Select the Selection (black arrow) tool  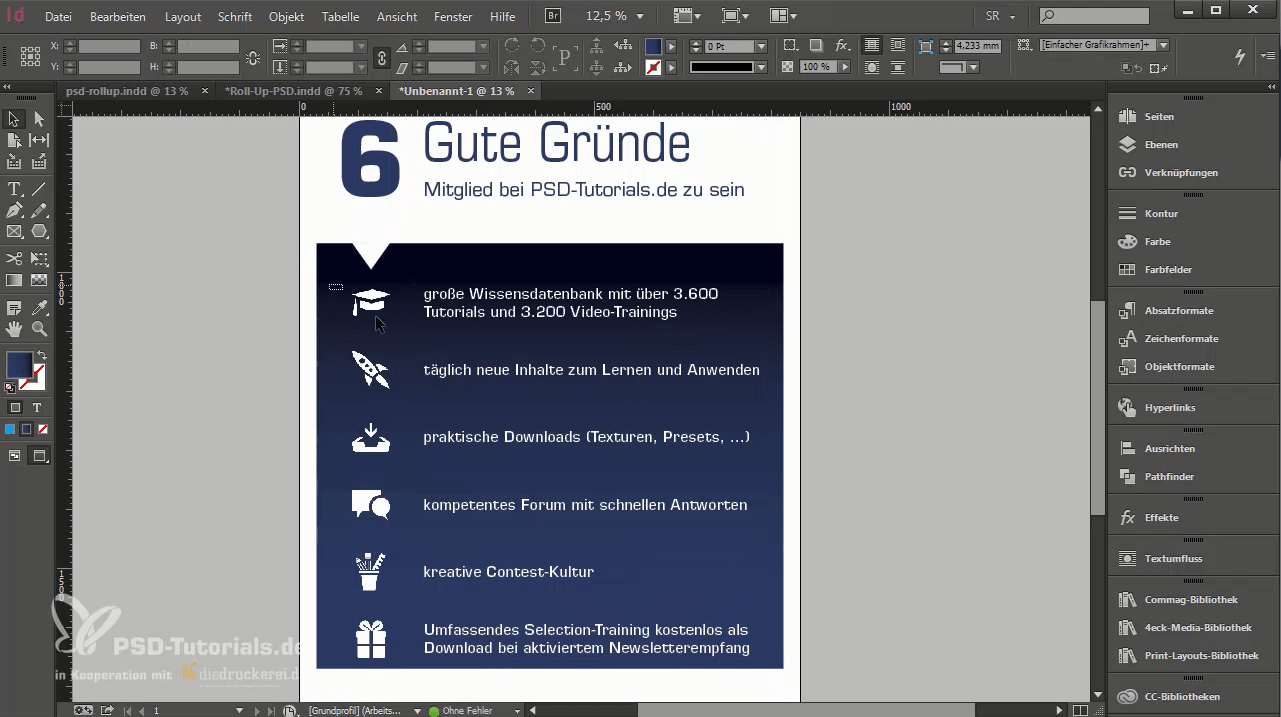[14, 119]
